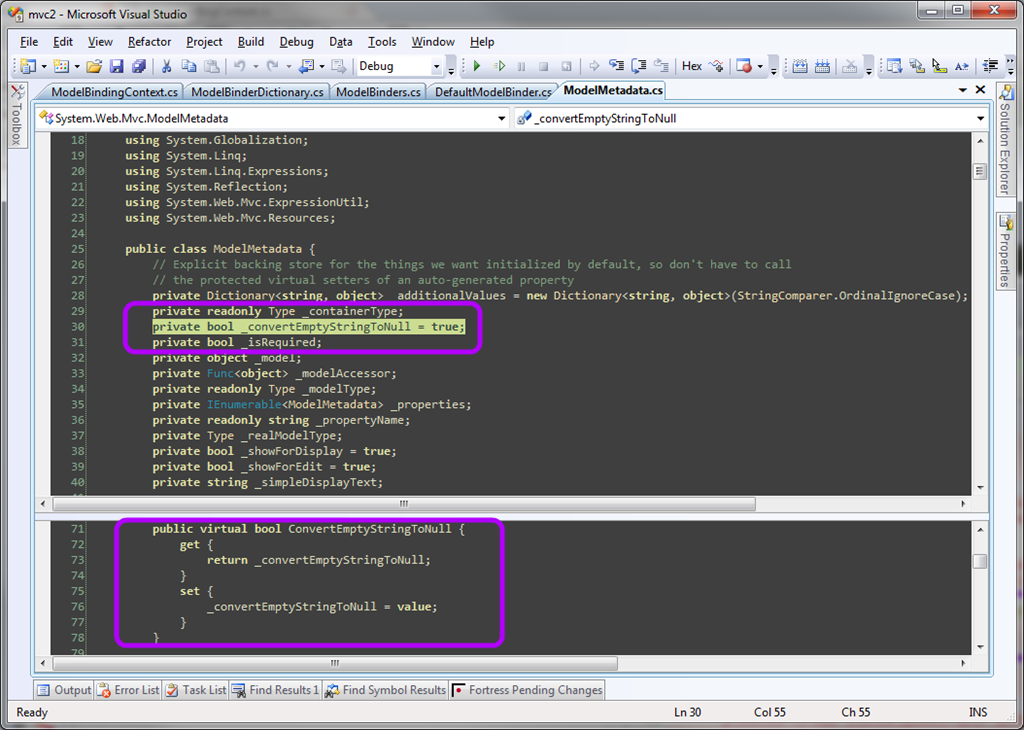Switch to the ModelBinders.cs tab
The image size is (1024, 730).
(378, 91)
